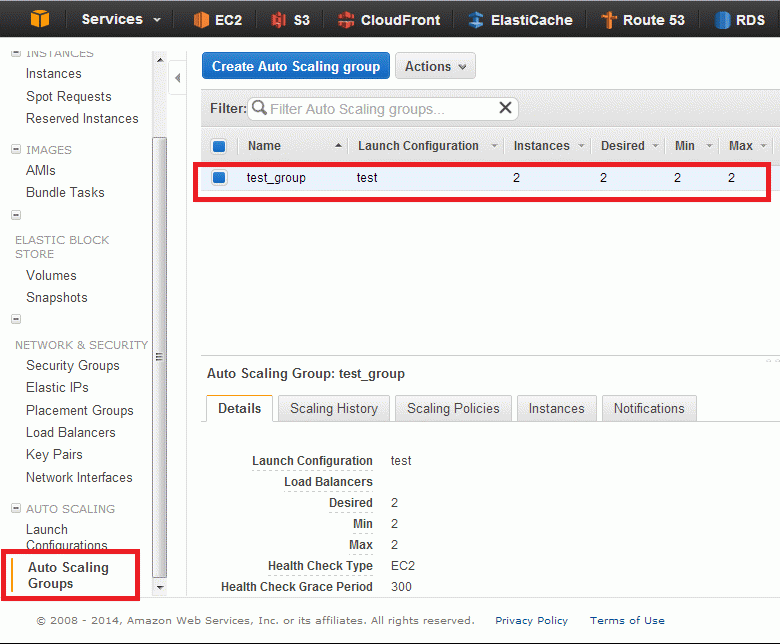This screenshot has height=644, width=780.
Task: Open the EC2 service shortcut icon
Action: pos(201,20)
